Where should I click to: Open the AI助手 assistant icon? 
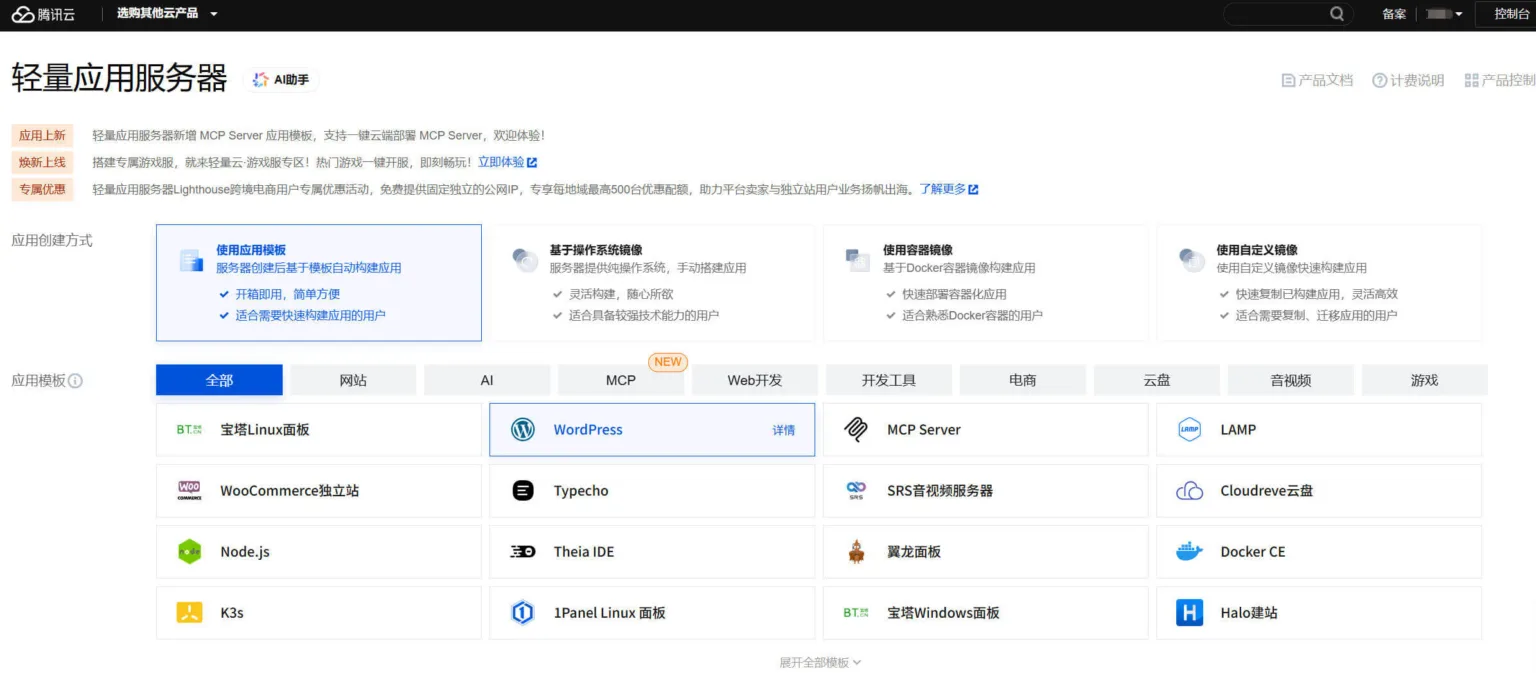[x=261, y=80]
